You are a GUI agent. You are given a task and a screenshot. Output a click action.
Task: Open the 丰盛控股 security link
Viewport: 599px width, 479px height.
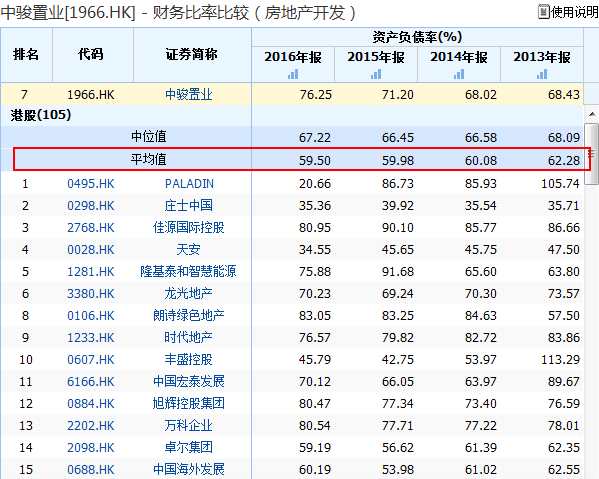coord(189,359)
